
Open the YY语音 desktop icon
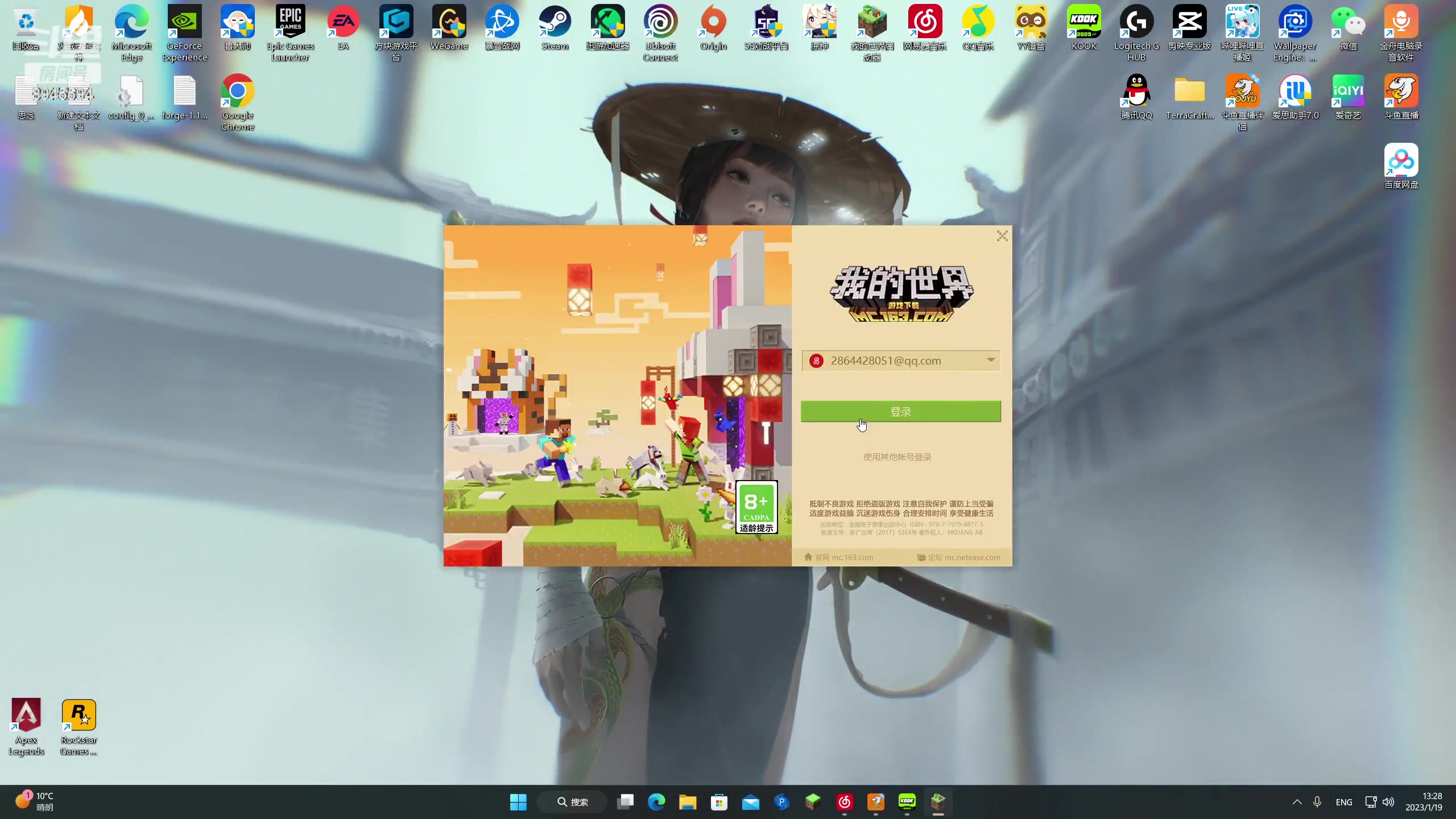pyautogui.click(x=1031, y=28)
